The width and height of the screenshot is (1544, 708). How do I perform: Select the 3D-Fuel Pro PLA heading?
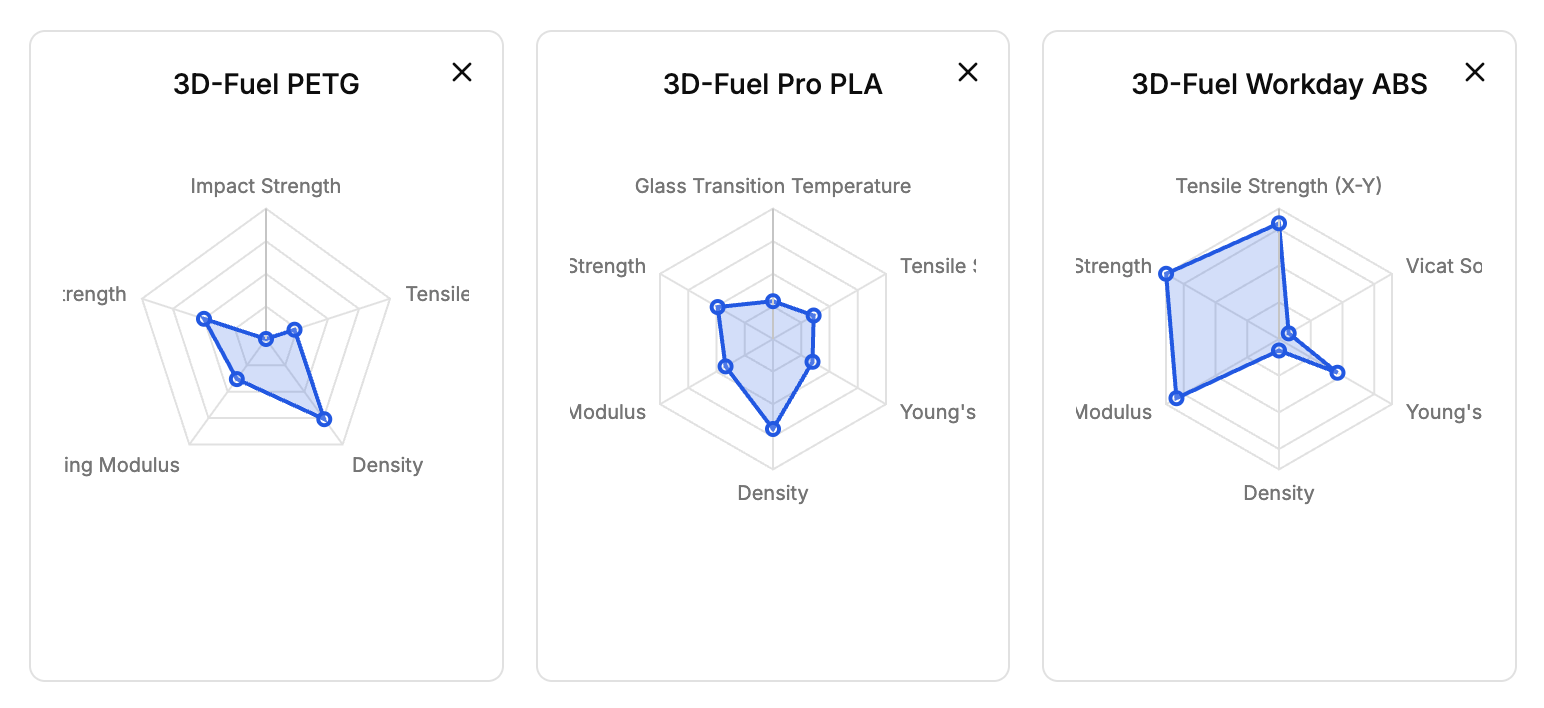[x=772, y=84]
